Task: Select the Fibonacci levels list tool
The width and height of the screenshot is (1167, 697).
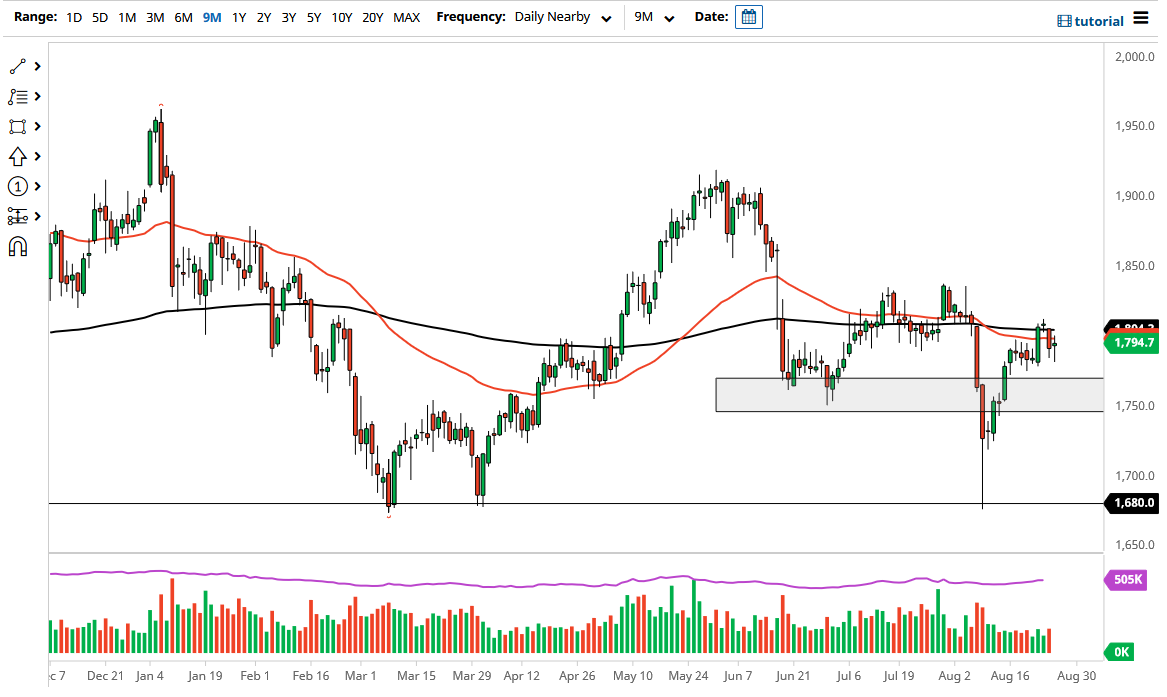Action: [x=17, y=97]
